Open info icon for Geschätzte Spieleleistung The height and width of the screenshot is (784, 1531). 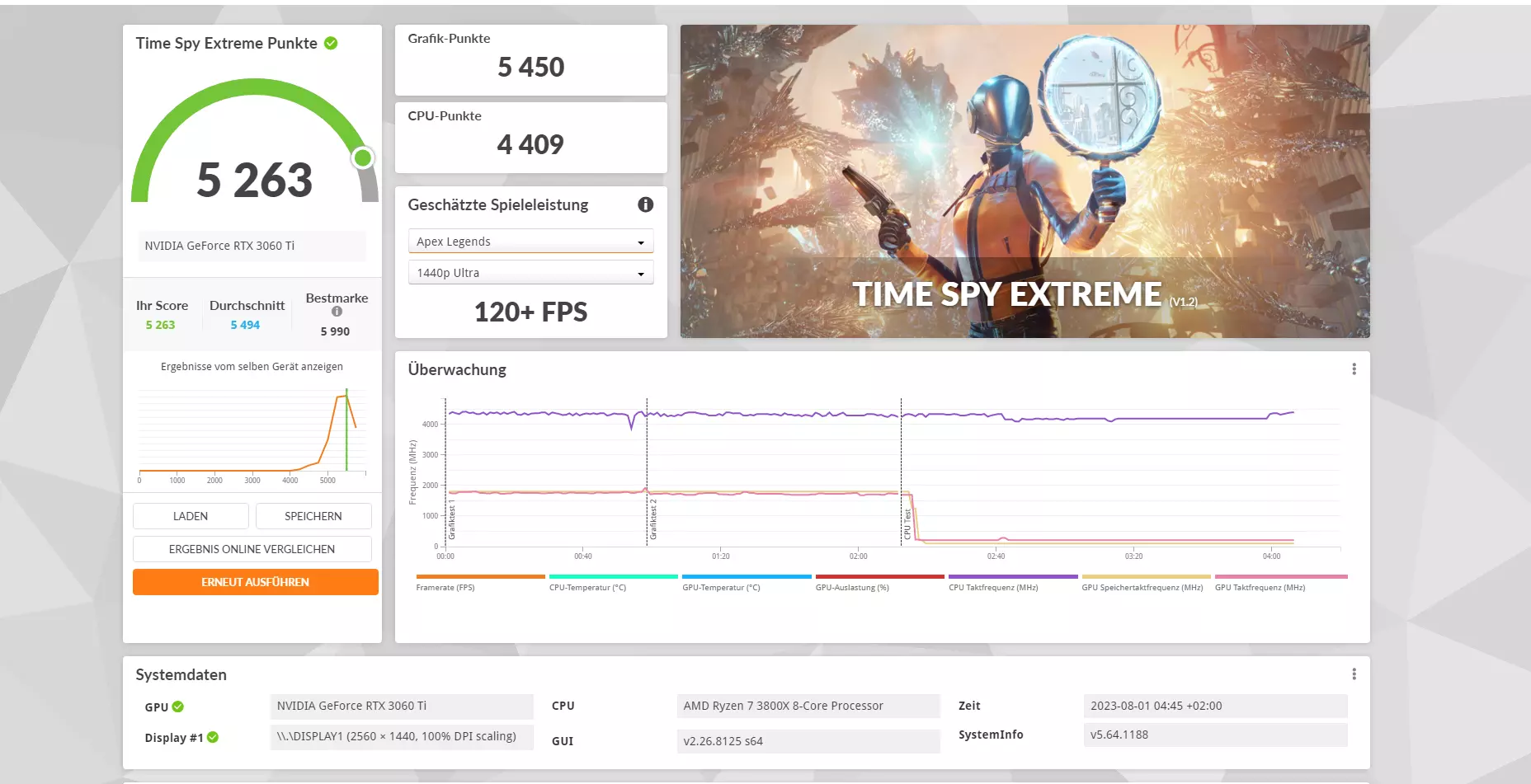point(646,204)
